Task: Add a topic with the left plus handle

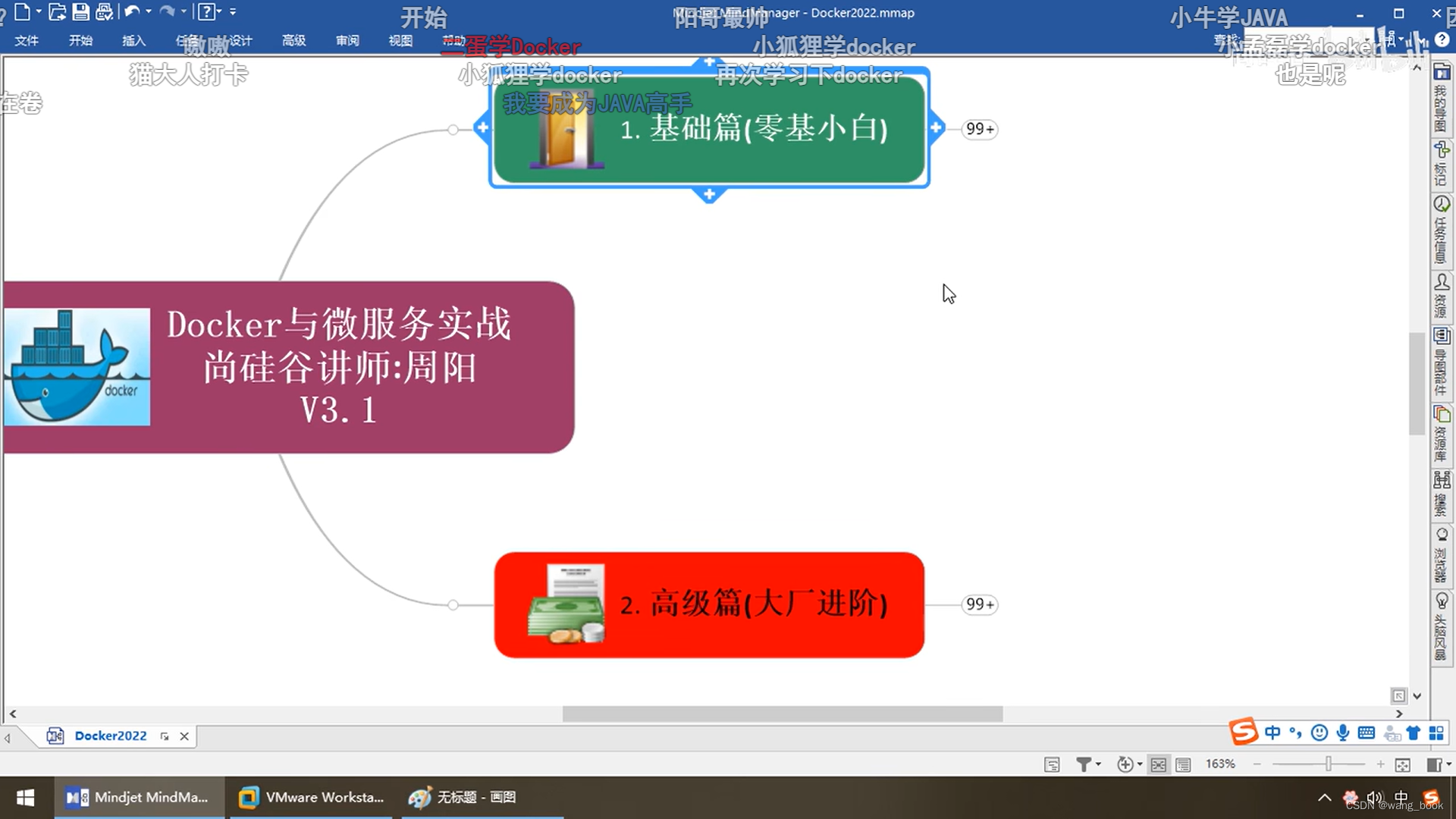Action: (x=482, y=127)
